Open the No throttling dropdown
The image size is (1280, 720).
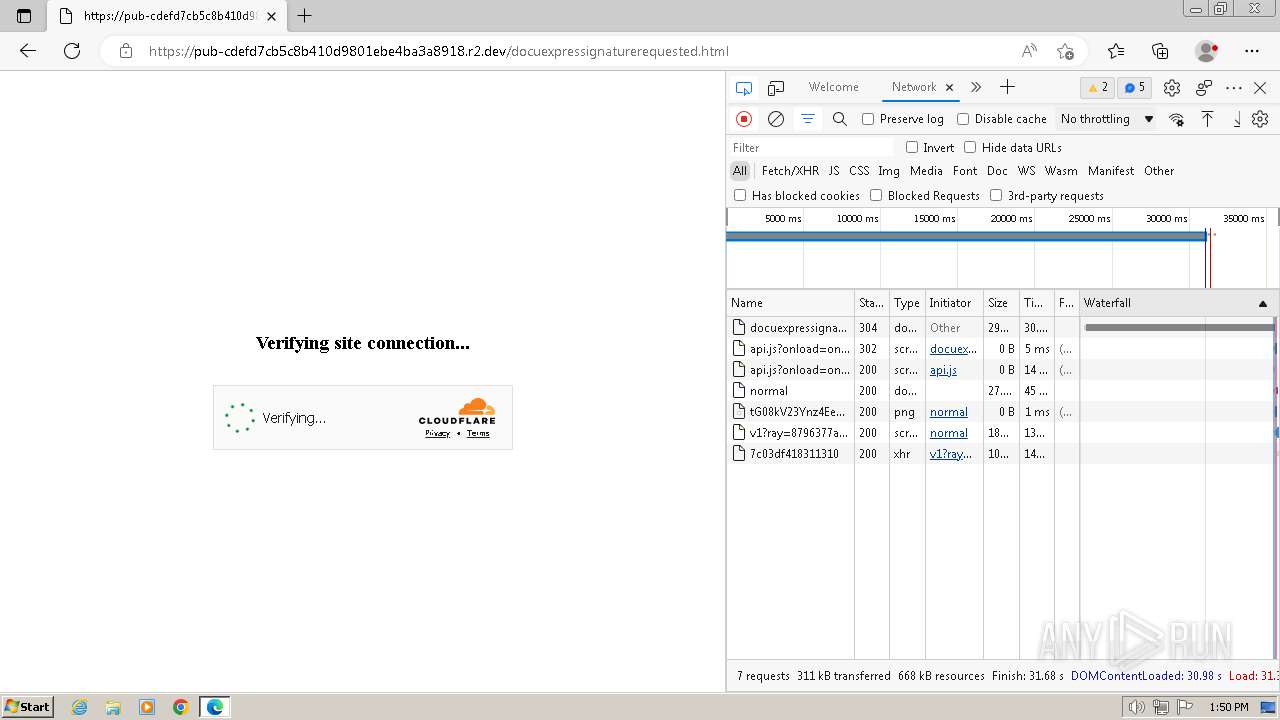click(1107, 119)
